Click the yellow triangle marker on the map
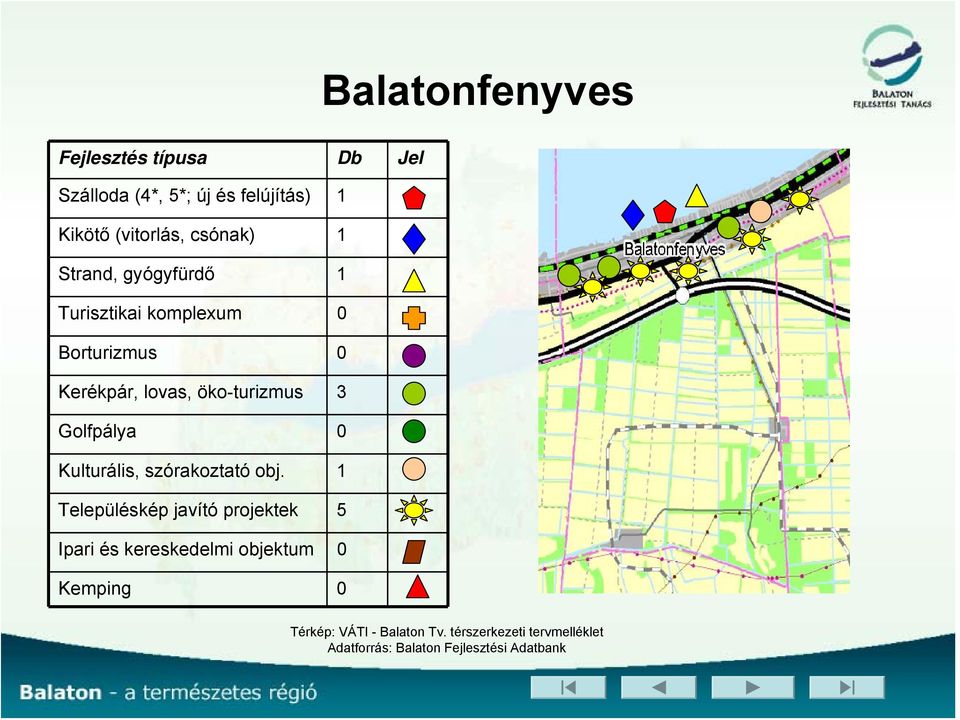Screen dimensions: 960x720 [x=696, y=196]
